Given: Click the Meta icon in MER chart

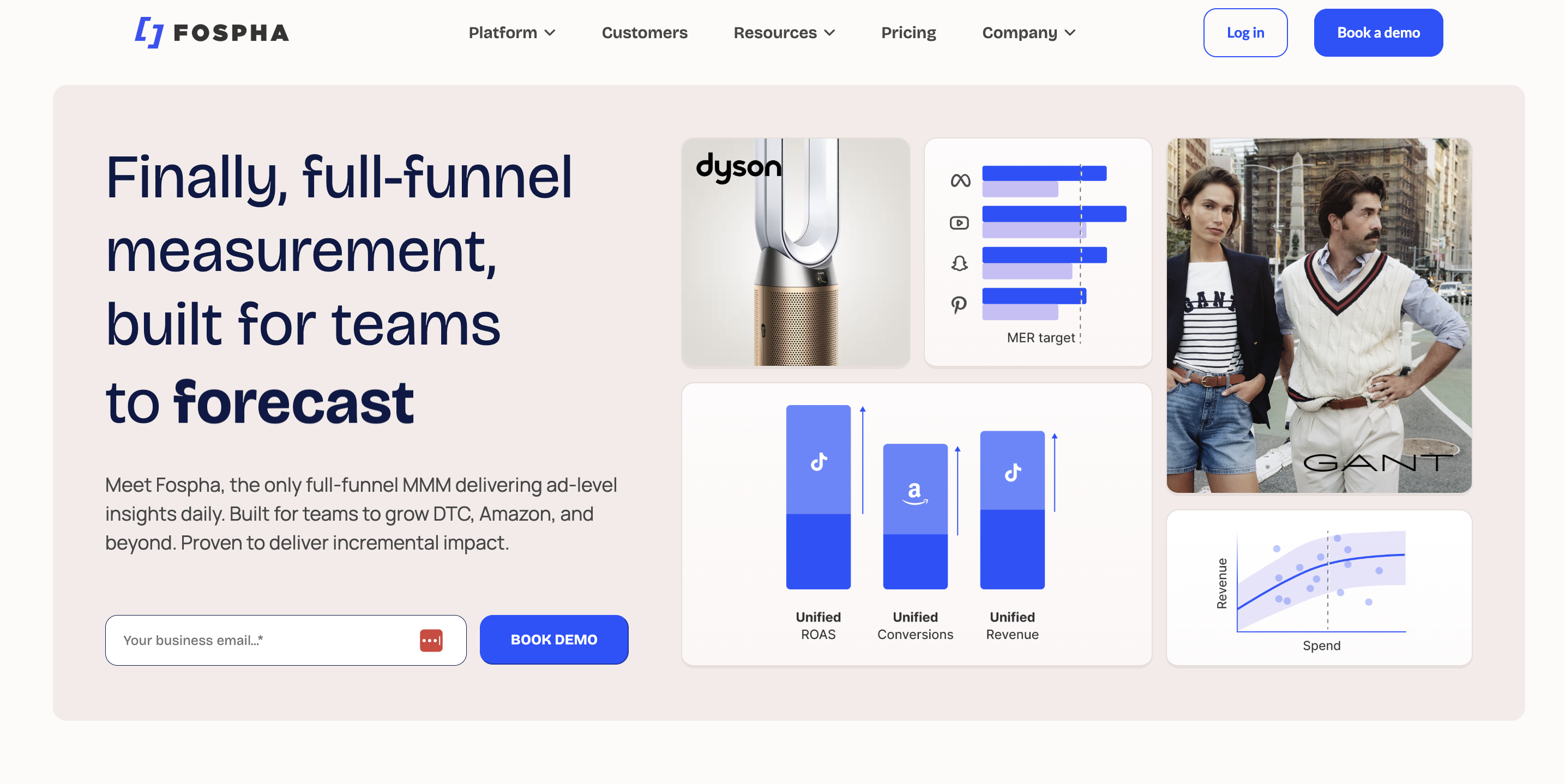Looking at the screenshot, I should pos(960,180).
